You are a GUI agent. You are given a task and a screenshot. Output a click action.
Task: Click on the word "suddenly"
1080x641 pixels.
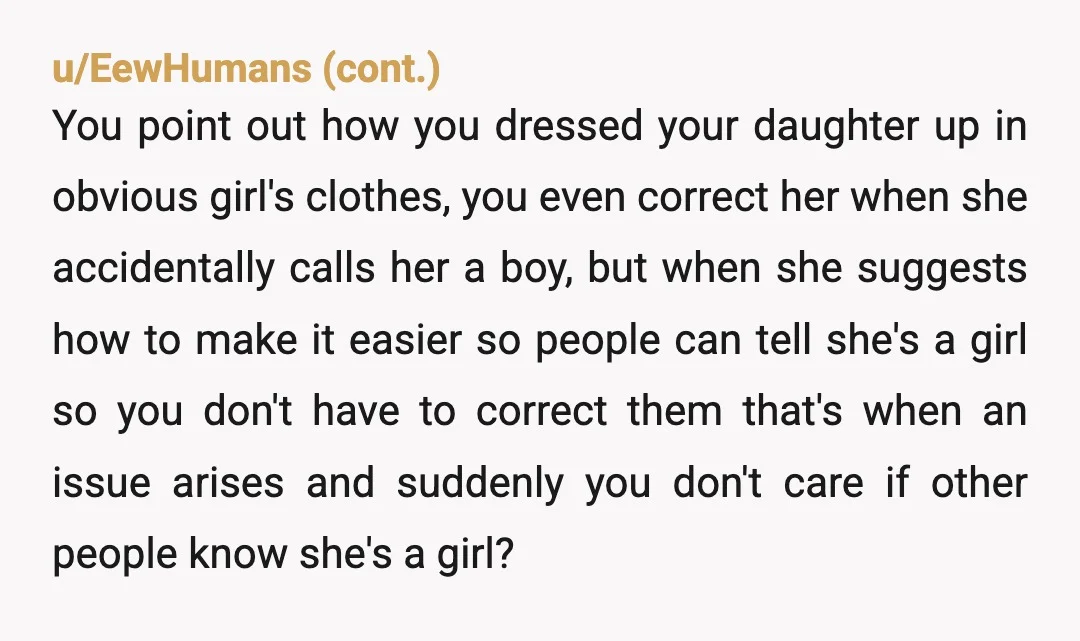point(480,483)
